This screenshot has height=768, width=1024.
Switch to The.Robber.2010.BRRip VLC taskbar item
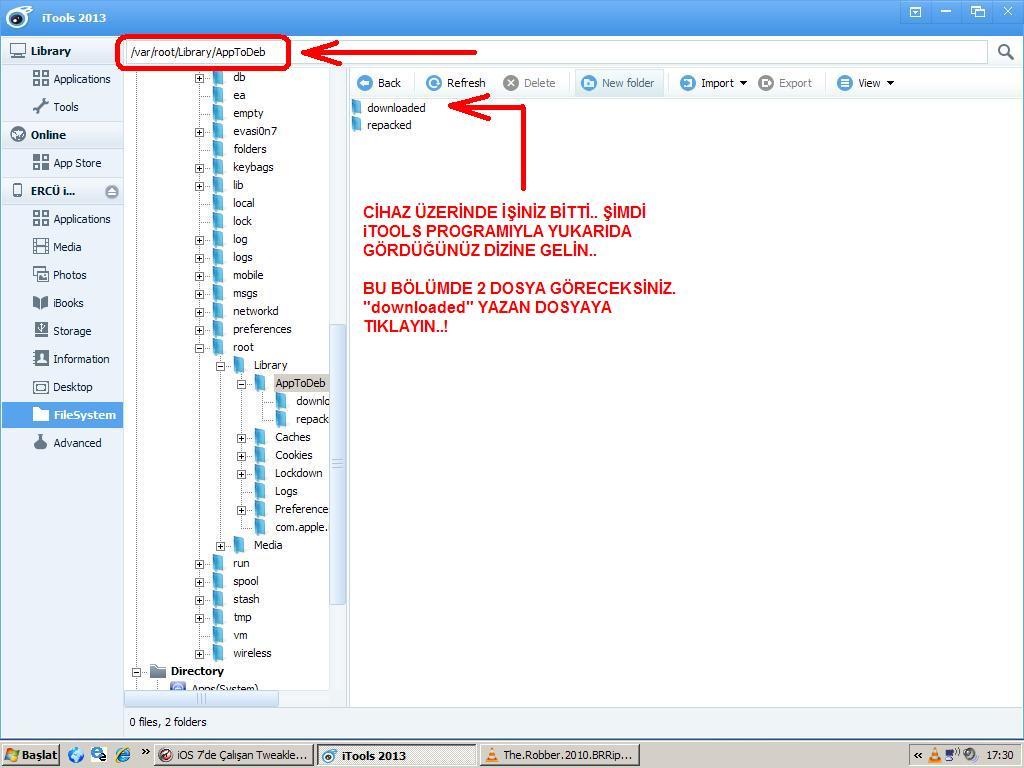pyautogui.click(x=560, y=755)
